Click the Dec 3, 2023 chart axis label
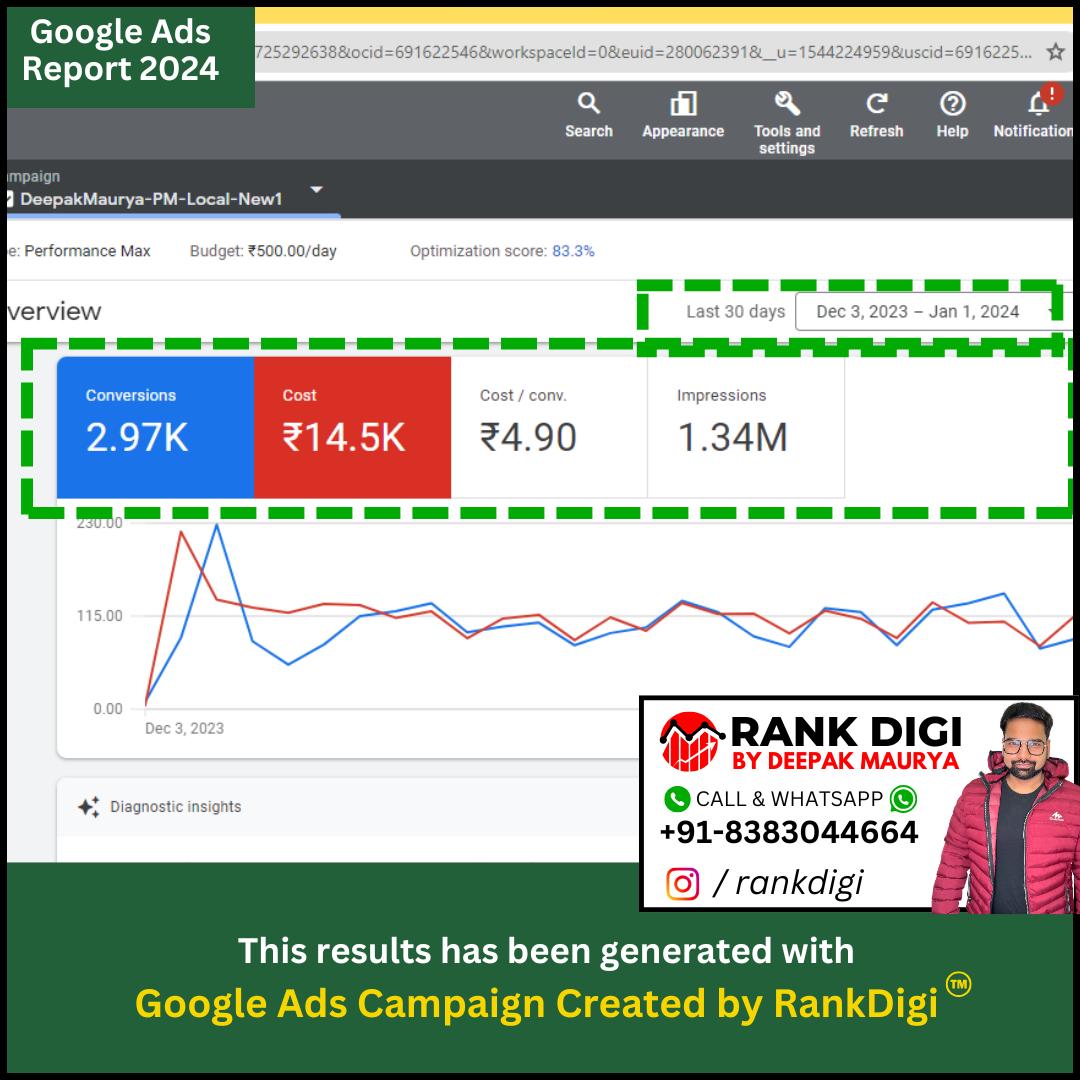 [184, 728]
